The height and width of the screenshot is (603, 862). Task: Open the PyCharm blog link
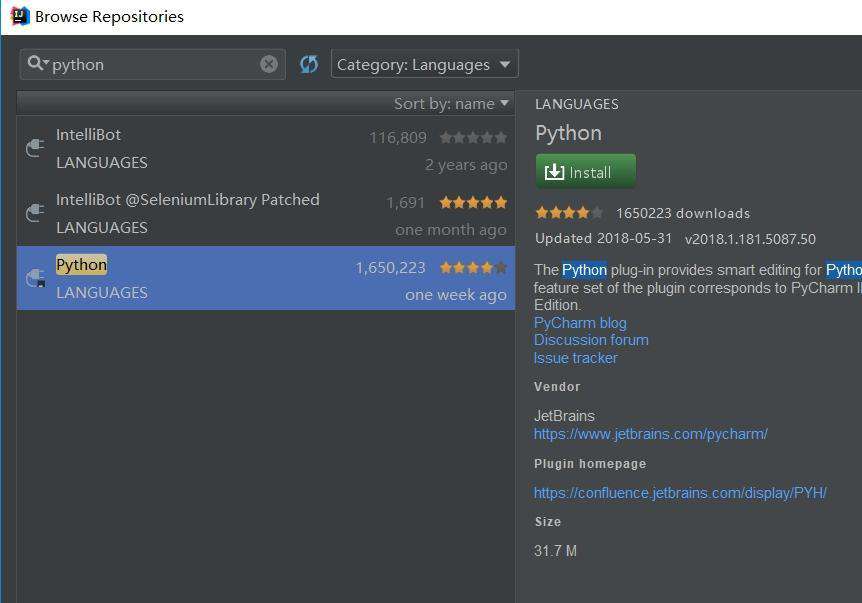580,323
